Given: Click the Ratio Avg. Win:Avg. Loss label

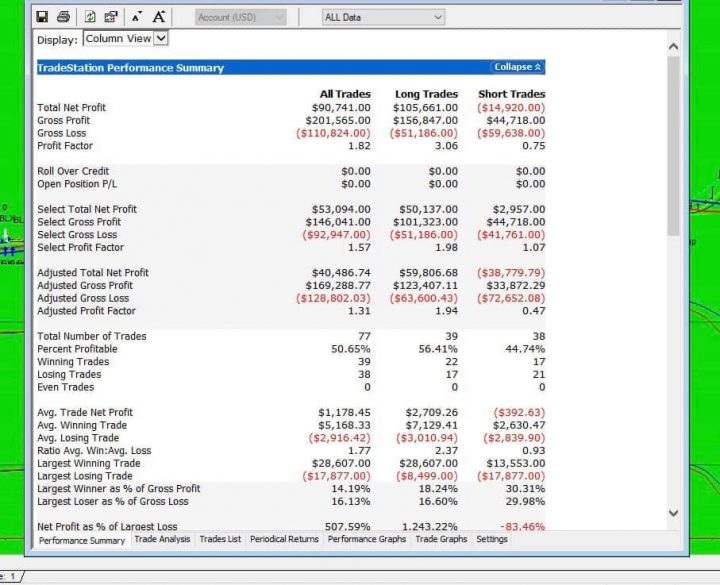Looking at the screenshot, I should (94, 450).
